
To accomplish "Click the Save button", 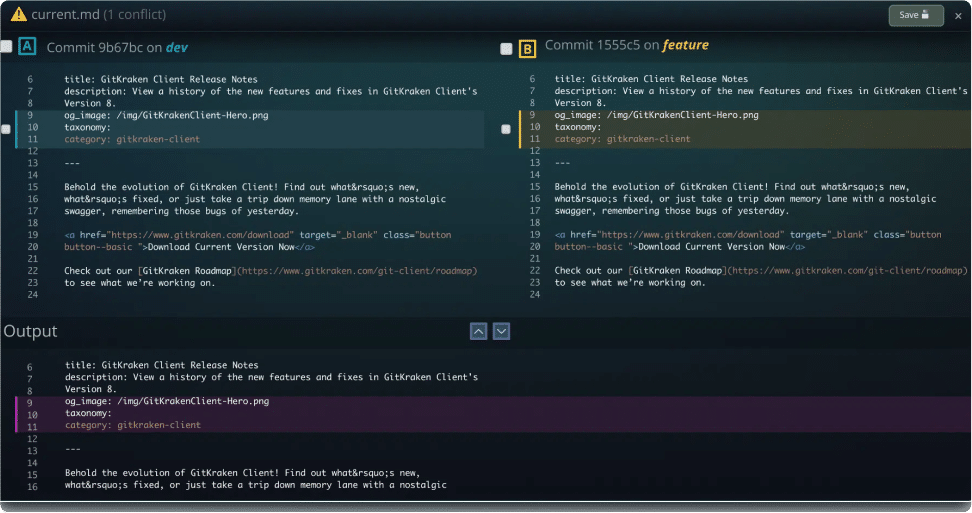I will (x=916, y=15).
